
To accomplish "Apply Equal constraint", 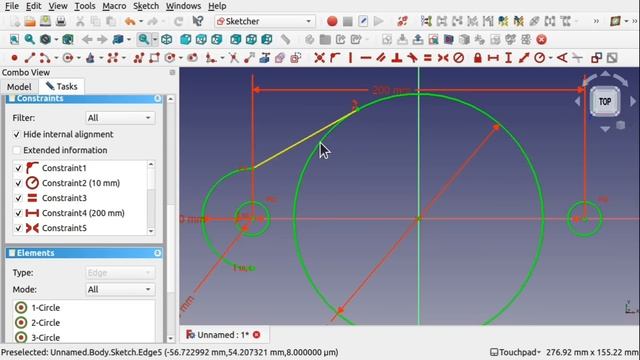I will point(427,58).
